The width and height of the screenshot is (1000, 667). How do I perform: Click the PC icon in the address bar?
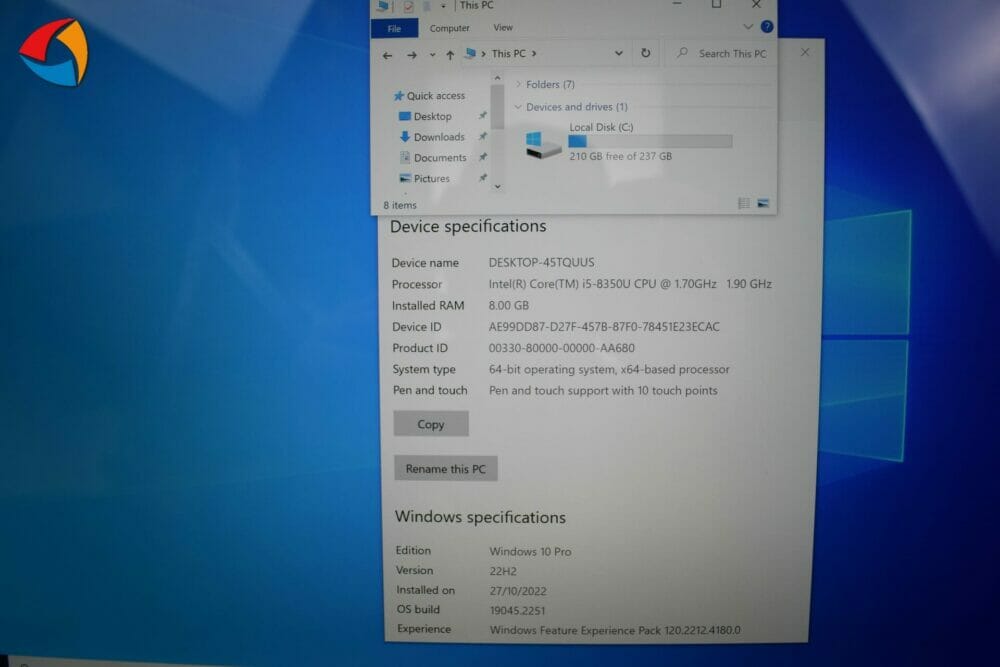pyautogui.click(x=471, y=54)
